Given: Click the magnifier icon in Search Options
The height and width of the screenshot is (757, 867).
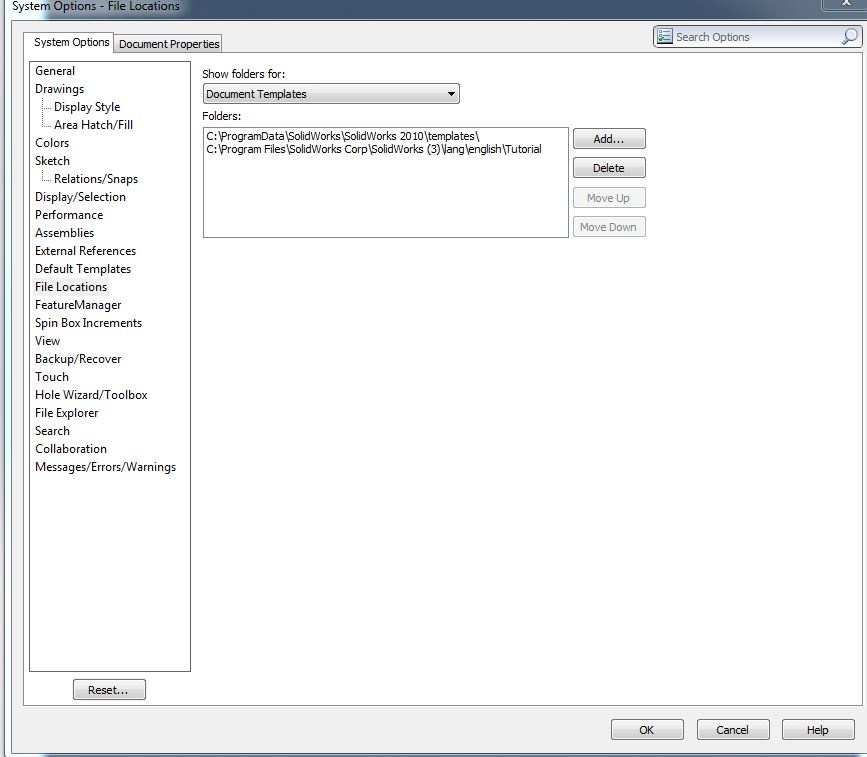Looking at the screenshot, I should click(x=849, y=37).
